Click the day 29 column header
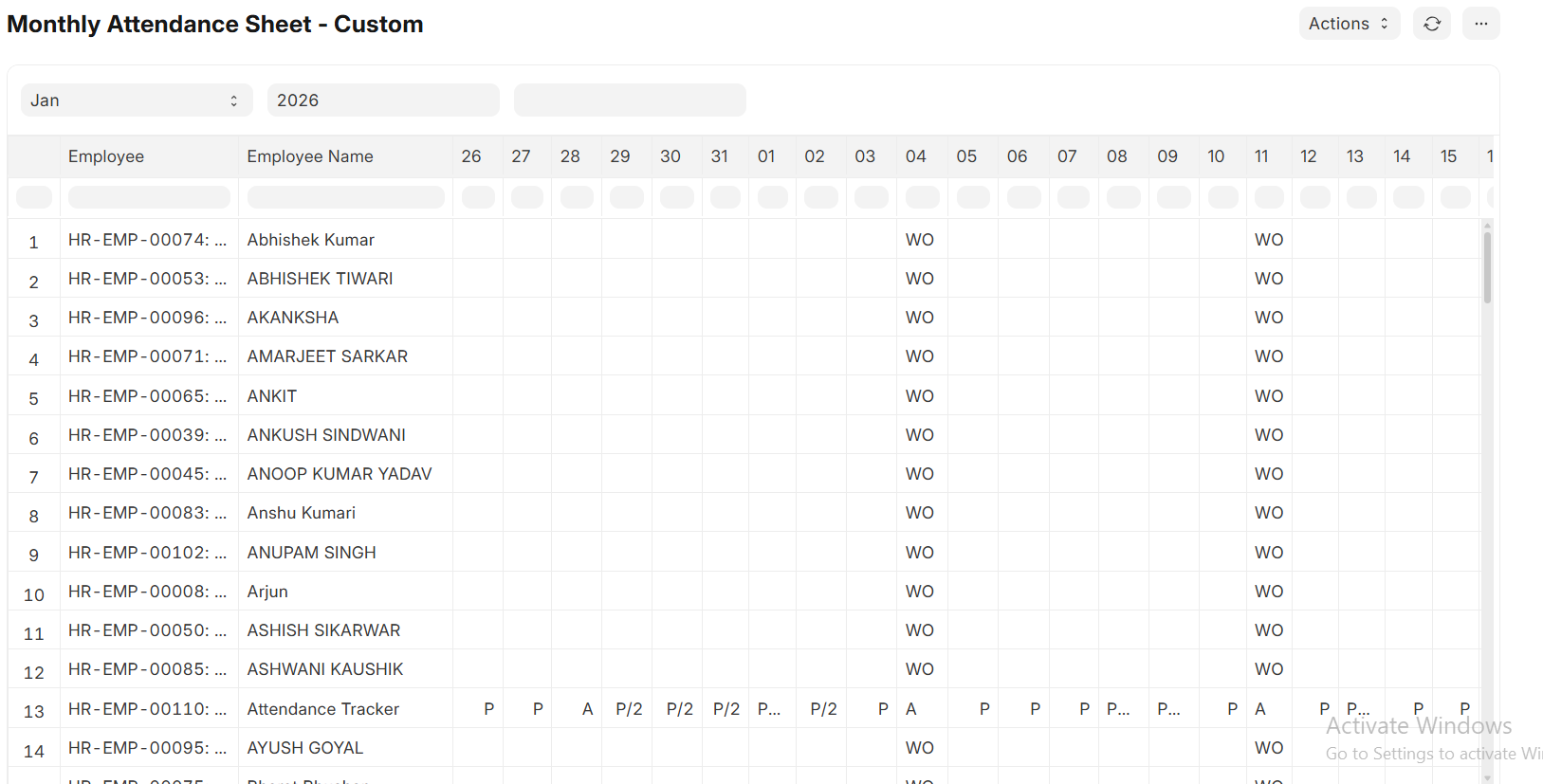The width and height of the screenshot is (1543, 784). (620, 156)
